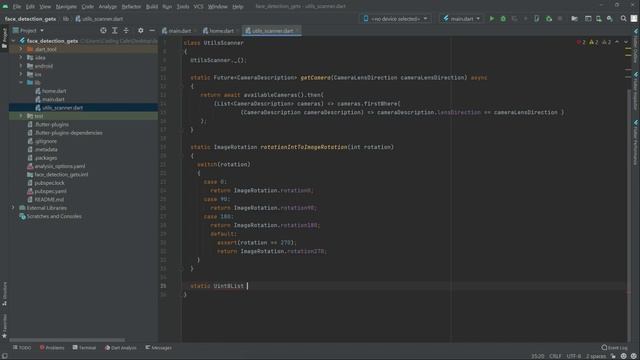Toggle the Favorites tool window stripe button
Image resolution: width=640 pixels, height=360 pixels.
click(4, 327)
